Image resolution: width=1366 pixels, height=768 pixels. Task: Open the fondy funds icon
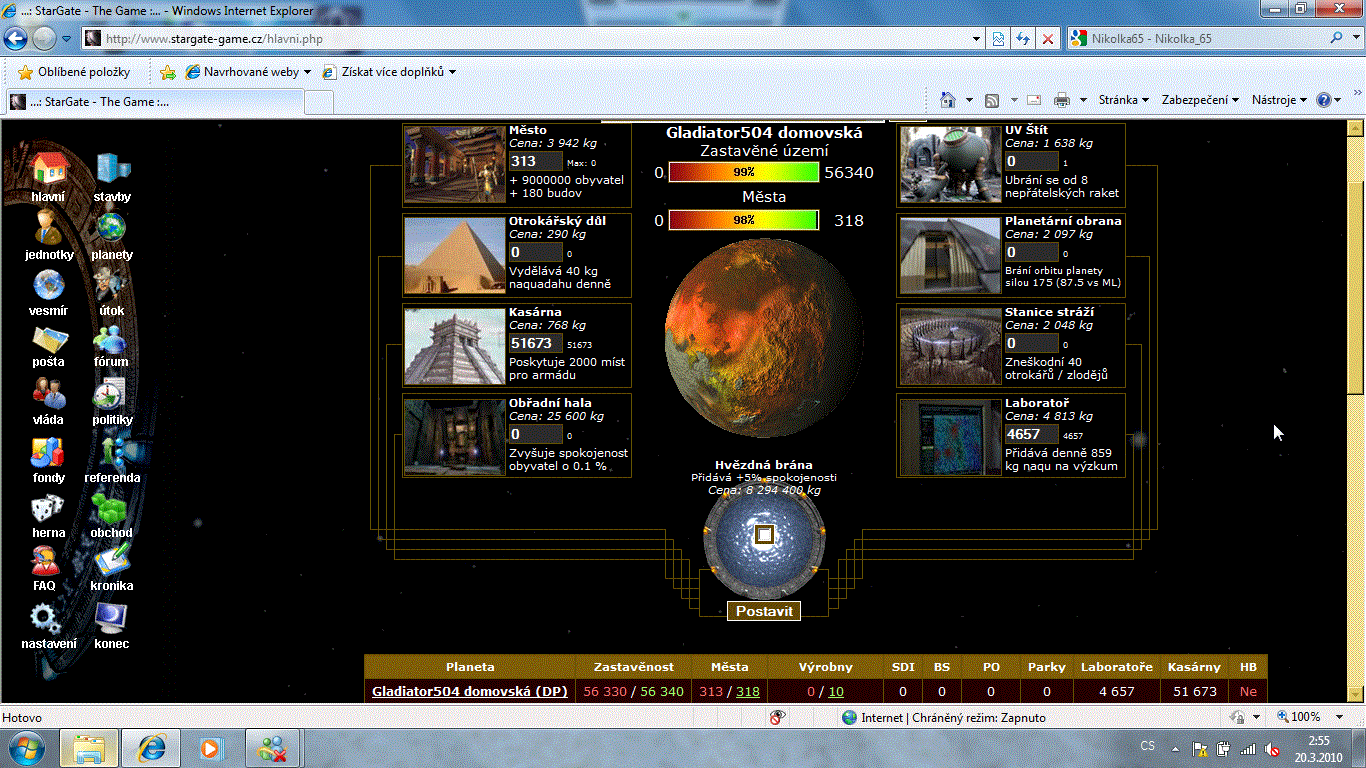pyautogui.click(x=49, y=453)
